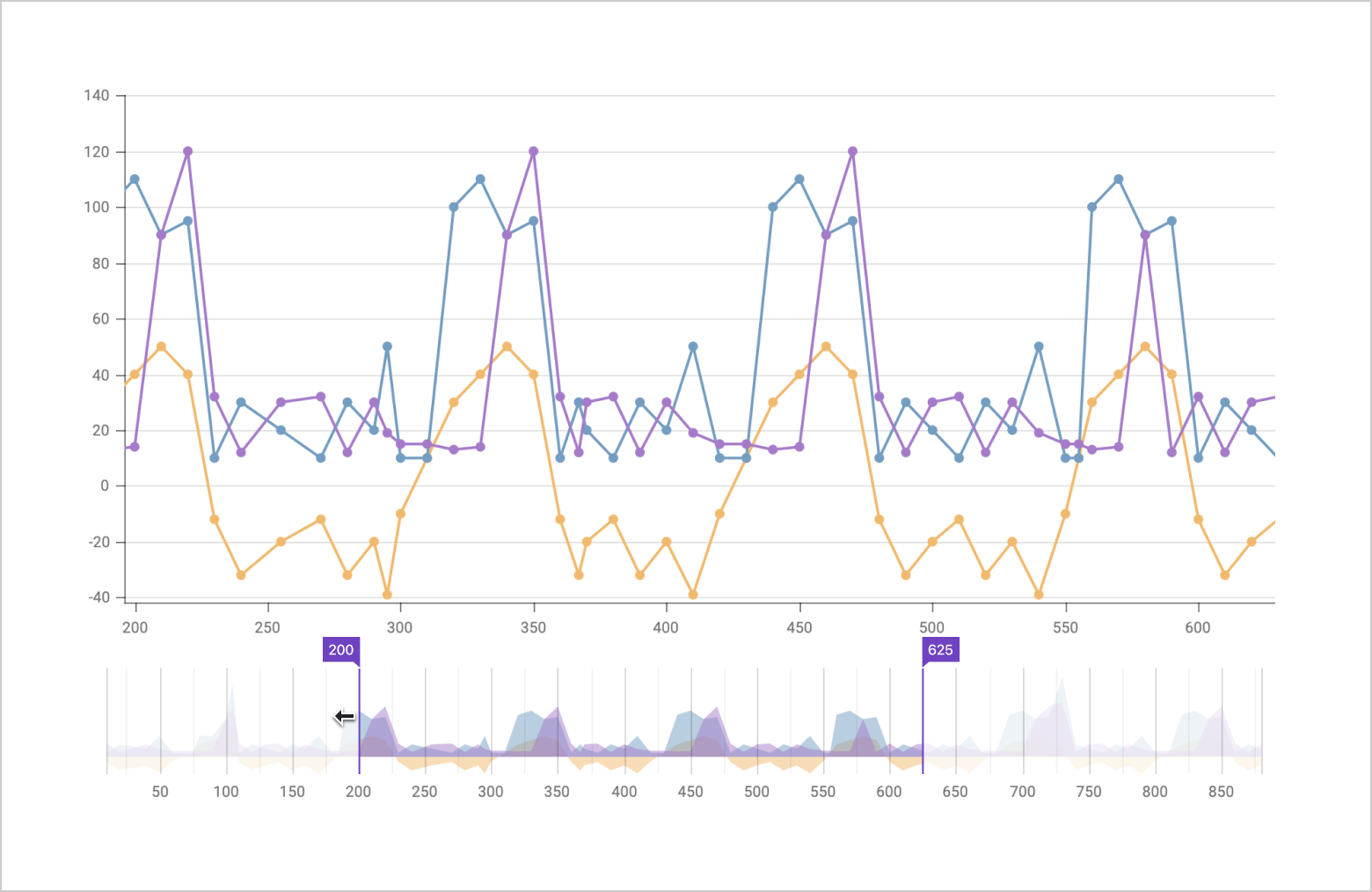1372x892 pixels.
Task: Click the navigator label 50
Action: 160,792
